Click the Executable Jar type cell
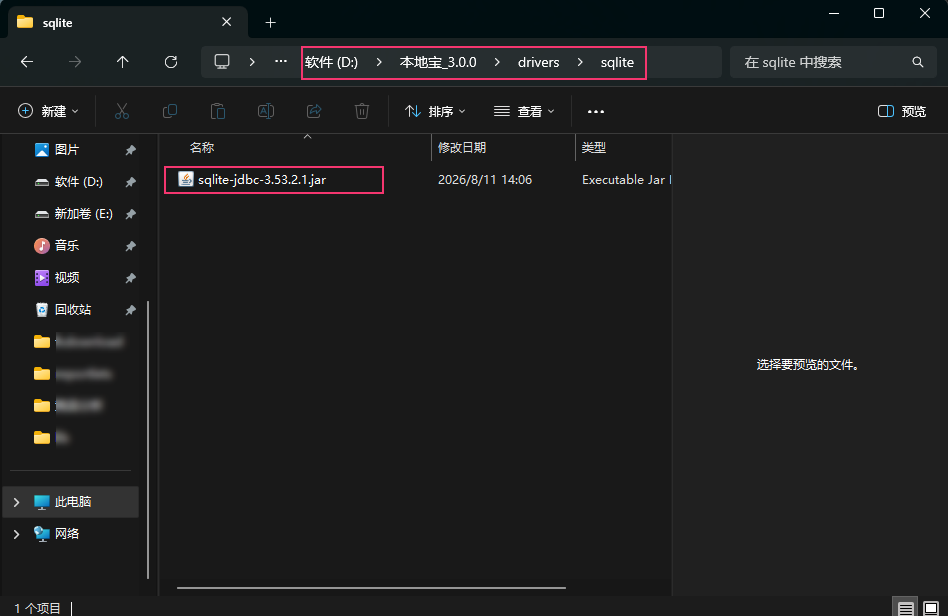The image size is (948, 616). (626, 180)
